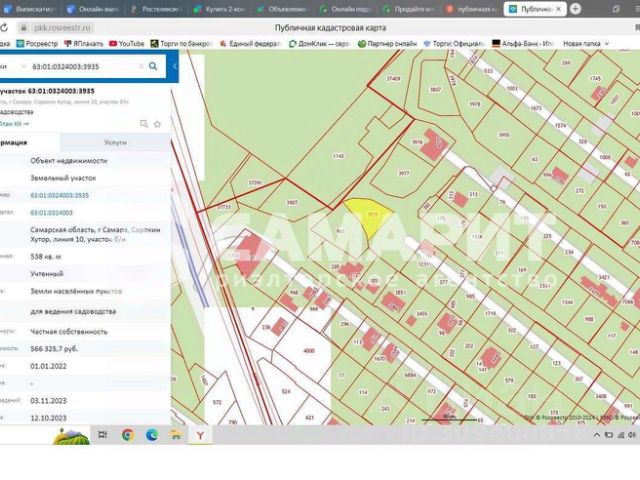Open Yandex Browser from the taskbar

(x=200, y=435)
